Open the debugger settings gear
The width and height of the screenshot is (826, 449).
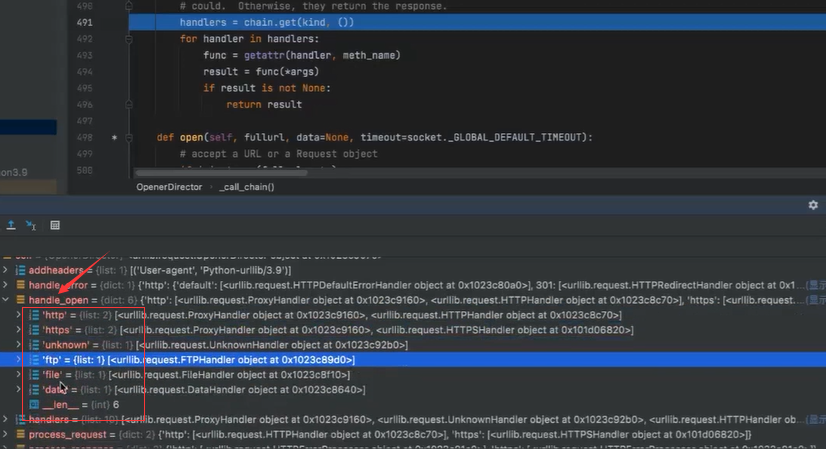pos(813,205)
